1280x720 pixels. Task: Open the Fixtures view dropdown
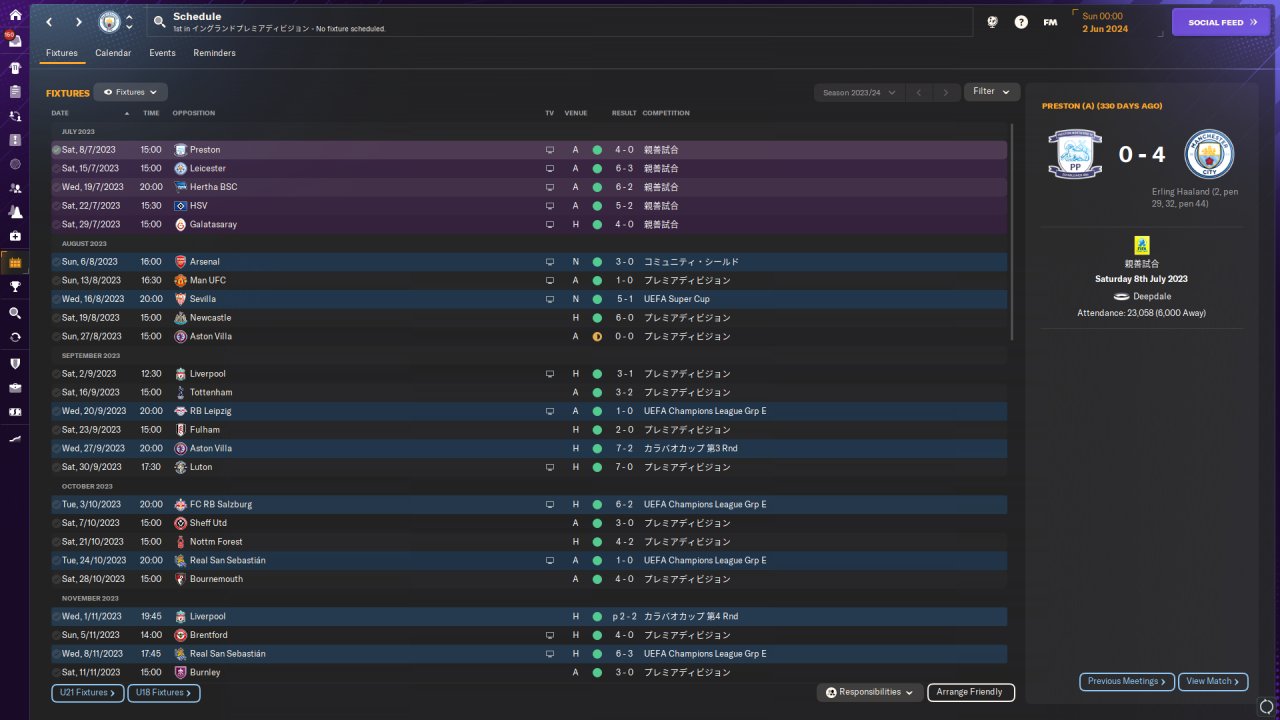coord(130,92)
